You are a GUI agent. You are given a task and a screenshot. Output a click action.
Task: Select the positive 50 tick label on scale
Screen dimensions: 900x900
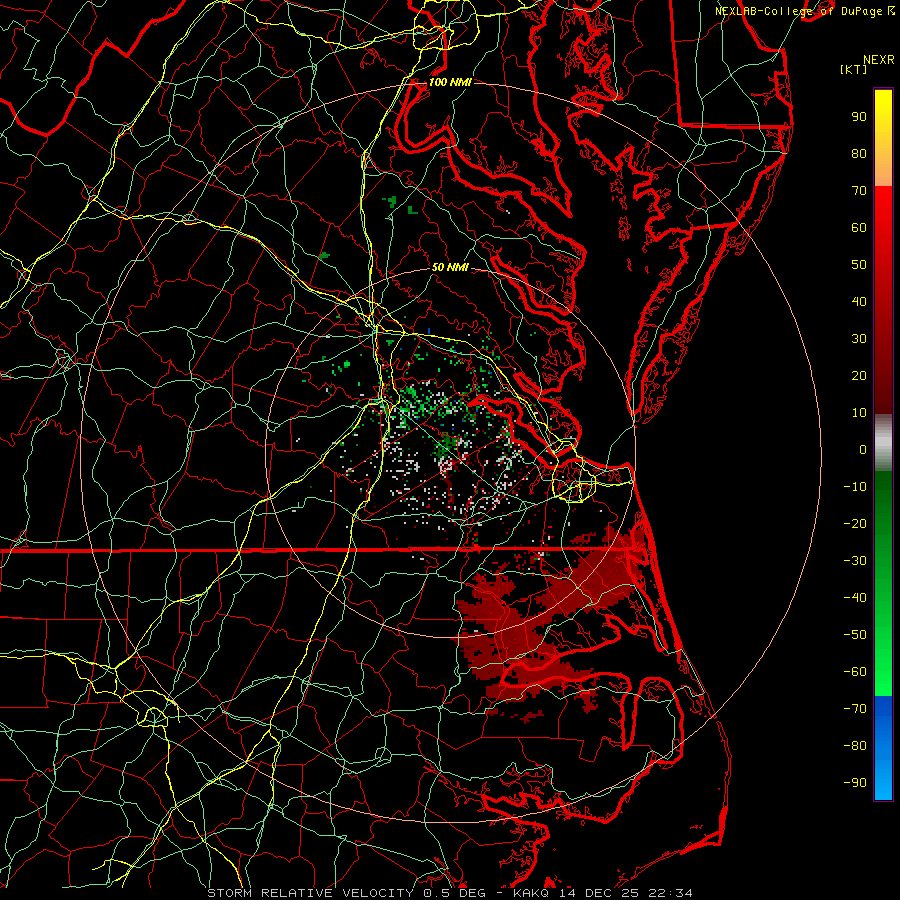[859, 265]
